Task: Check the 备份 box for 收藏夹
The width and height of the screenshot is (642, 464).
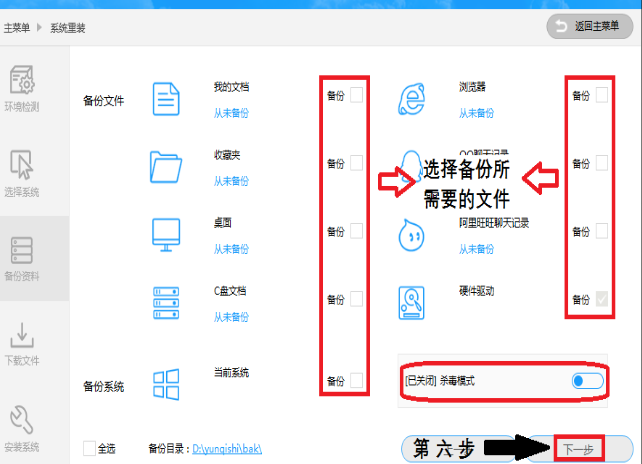Action: 356,163
